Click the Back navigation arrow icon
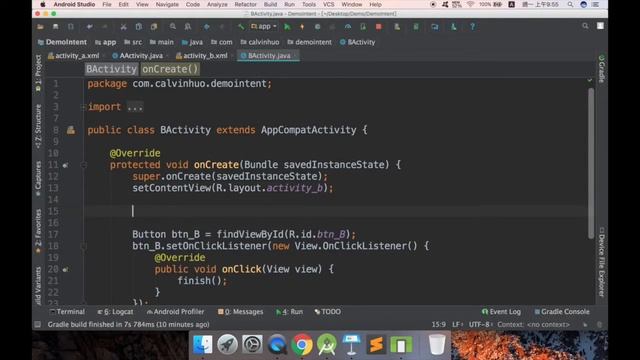640x360 pixels. pyautogui.click(x=207, y=27)
